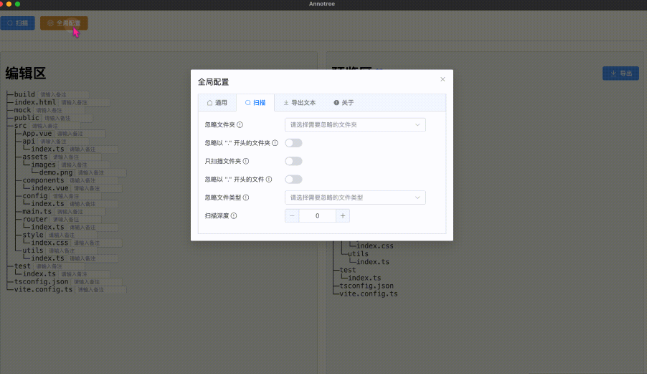Click the note field beside main.ts
Screen dimensions: 647x374
pyautogui.click(x=80, y=212)
